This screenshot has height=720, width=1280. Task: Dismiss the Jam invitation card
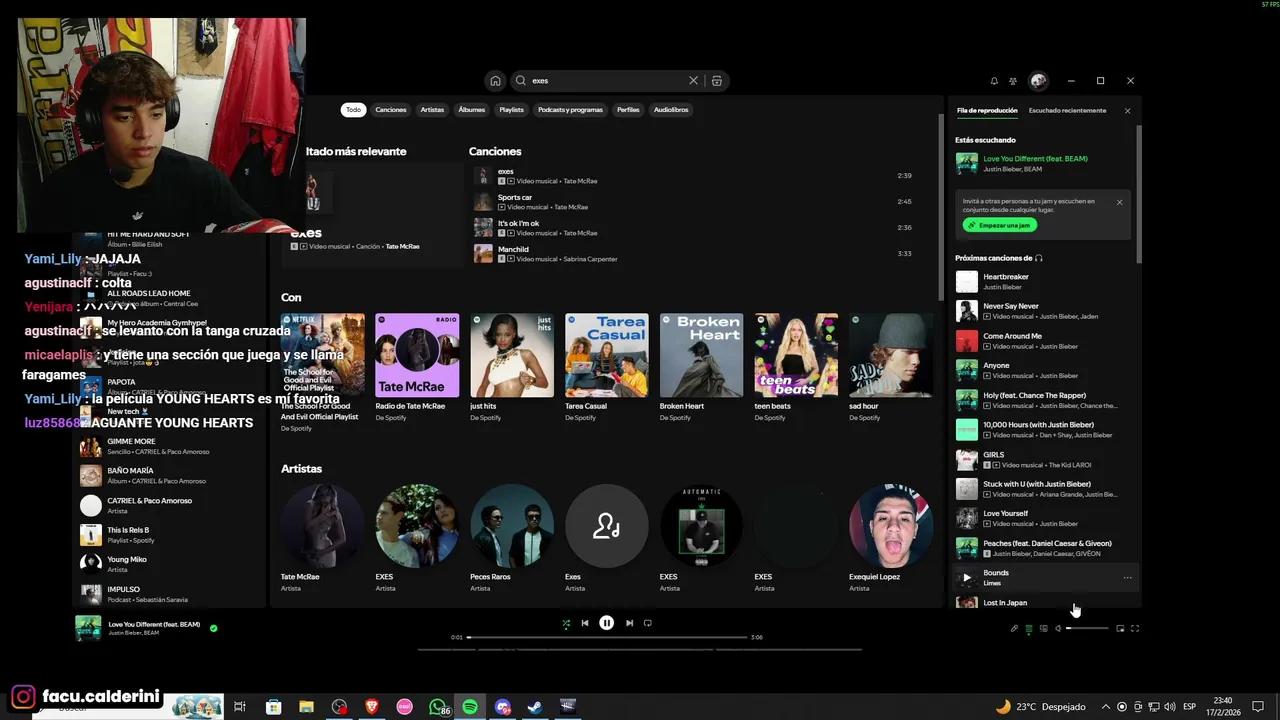pos(1119,202)
